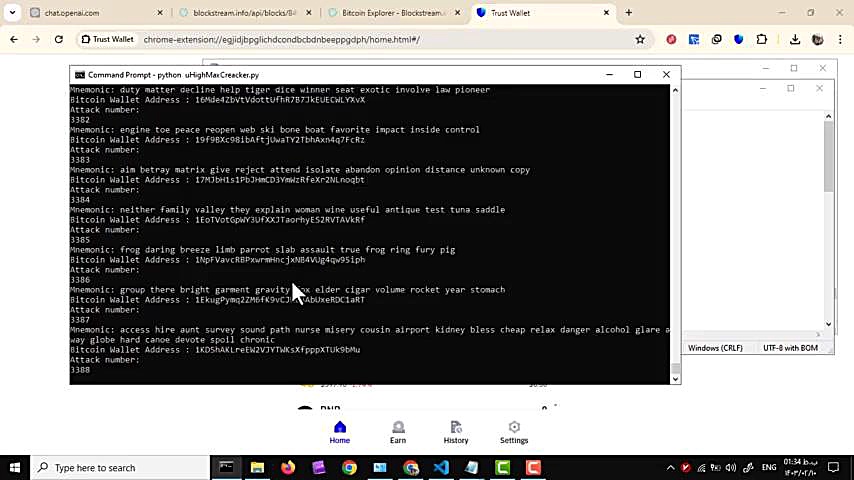Switch the ENG input language indicator
The height and width of the screenshot is (480, 854).
[x=769, y=467]
